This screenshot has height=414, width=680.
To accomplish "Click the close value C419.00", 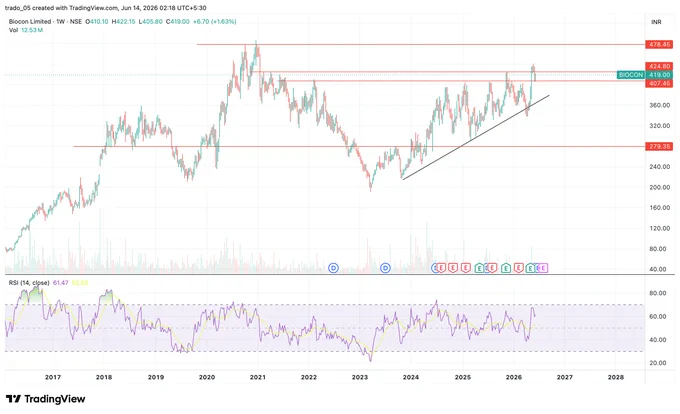I will (x=177, y=21).
